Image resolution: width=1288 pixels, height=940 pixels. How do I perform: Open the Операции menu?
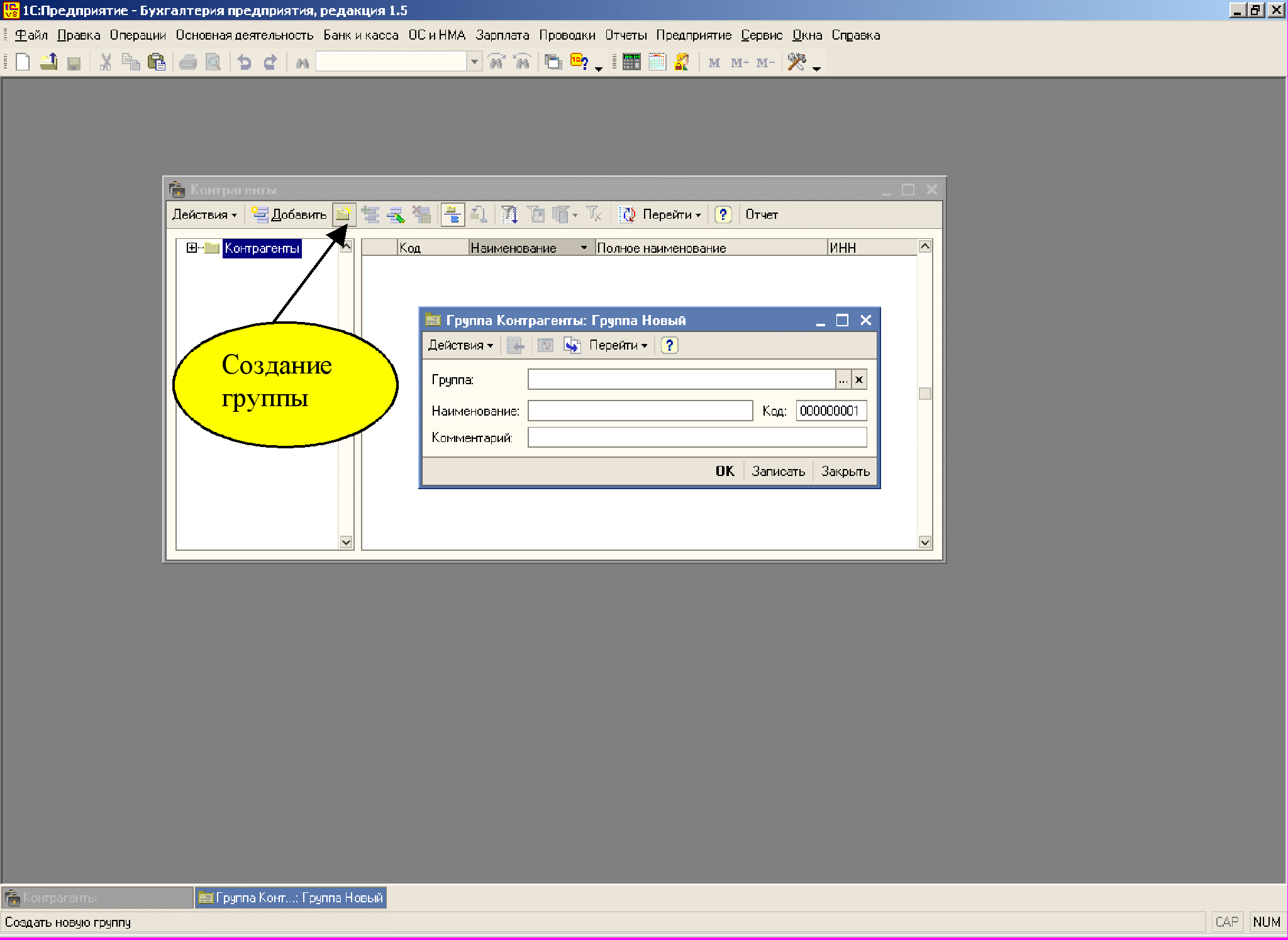138,35
